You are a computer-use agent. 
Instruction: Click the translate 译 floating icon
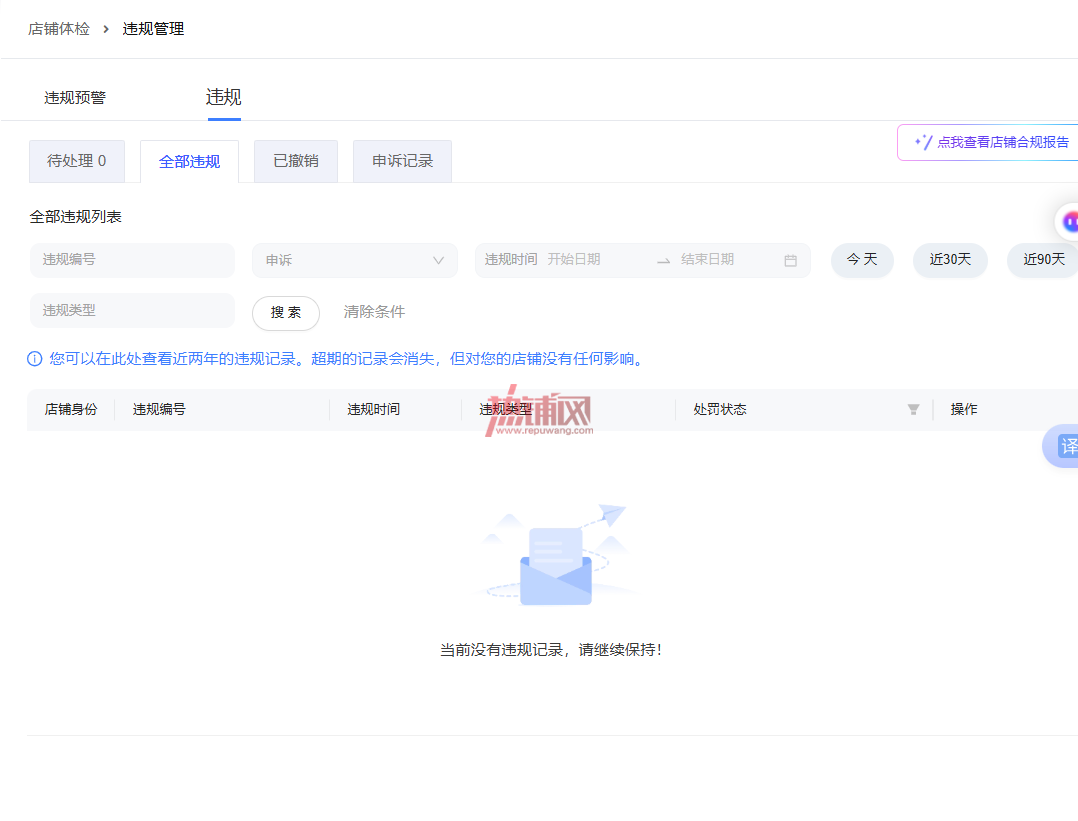coord(1063,446)
